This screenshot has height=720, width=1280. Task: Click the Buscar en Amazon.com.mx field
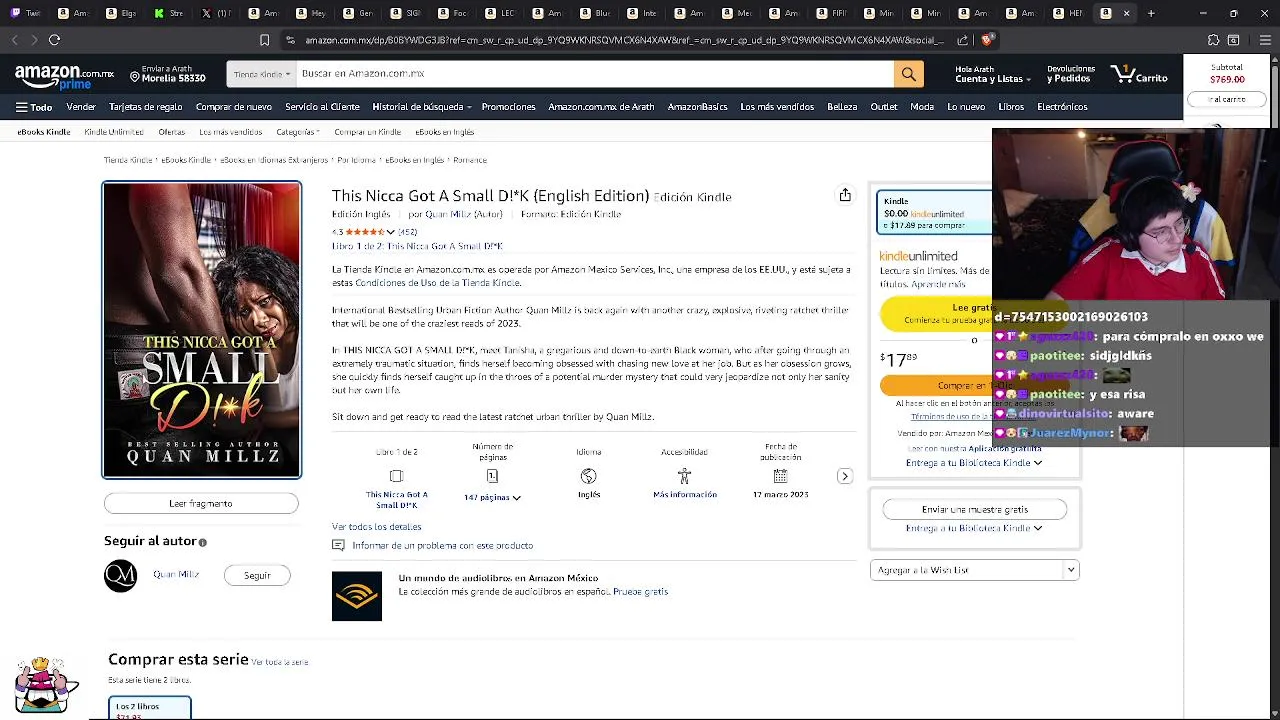(x=595, y=74)
